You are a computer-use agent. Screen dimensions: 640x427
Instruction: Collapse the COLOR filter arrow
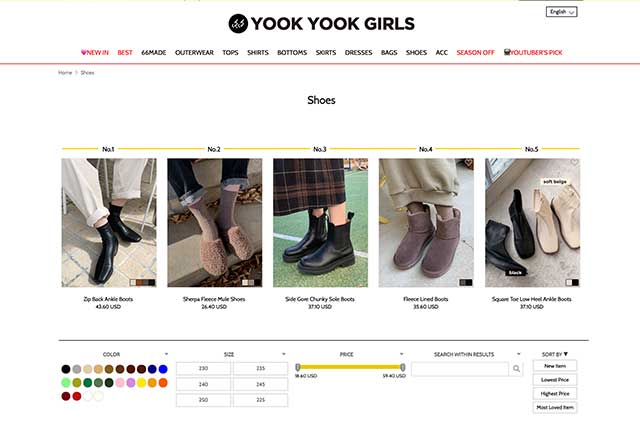coord(166,354)
